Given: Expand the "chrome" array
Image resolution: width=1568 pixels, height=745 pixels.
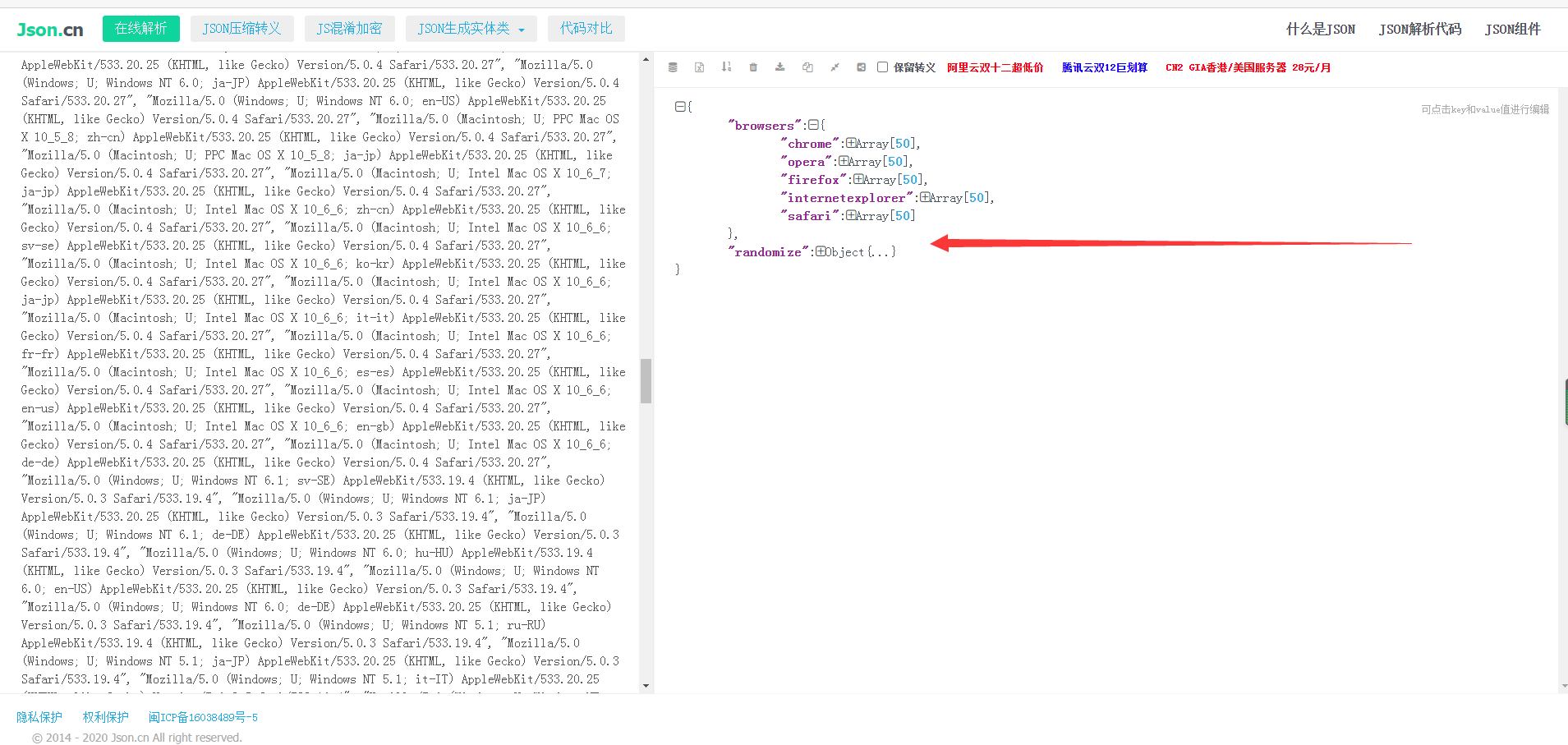Looking at the screenshot, I should tap(851, 143).
